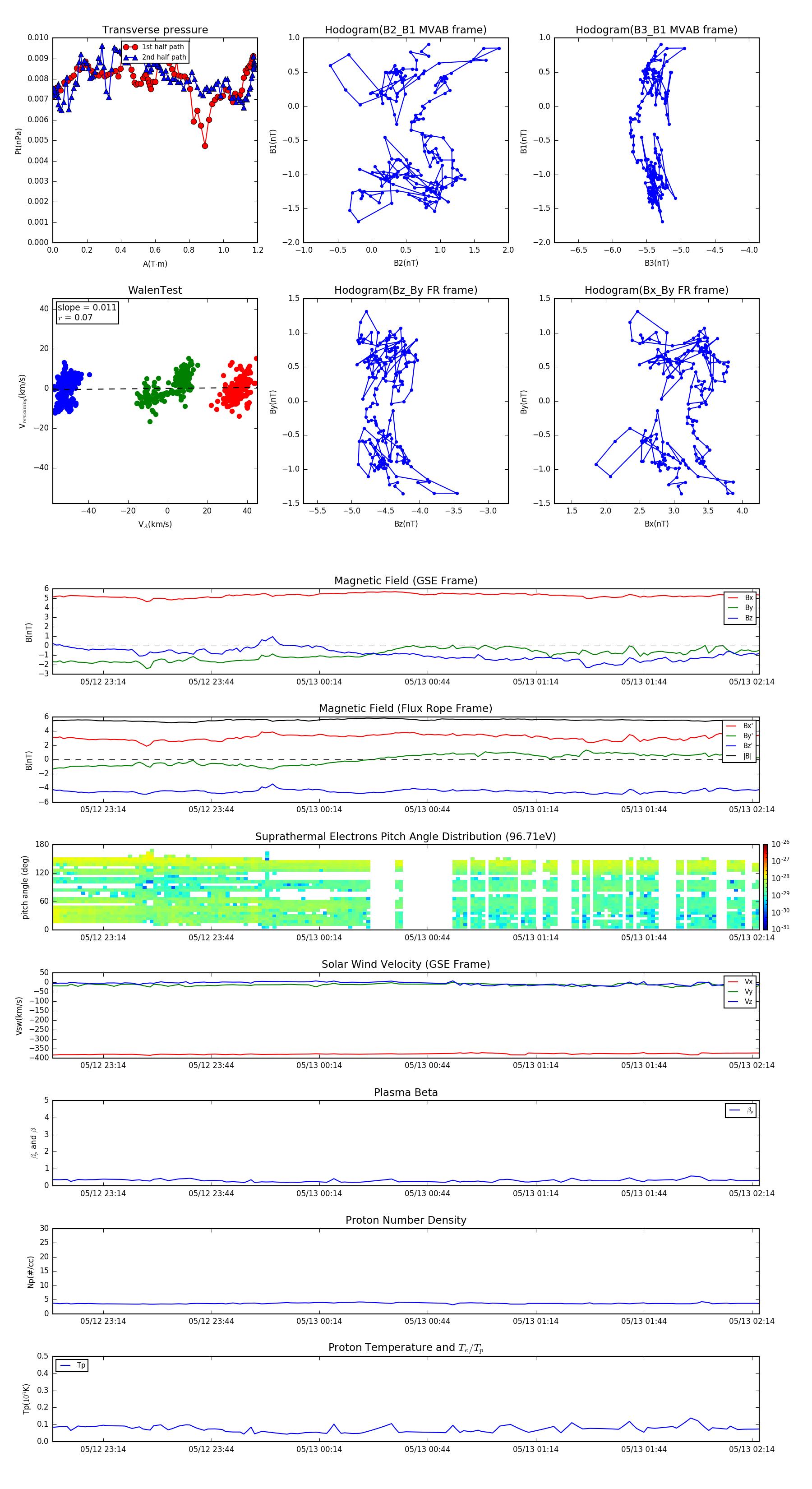
Task: Click the 'Hodogram(Bx_By FR frame)' title
Action: (656, 290)
